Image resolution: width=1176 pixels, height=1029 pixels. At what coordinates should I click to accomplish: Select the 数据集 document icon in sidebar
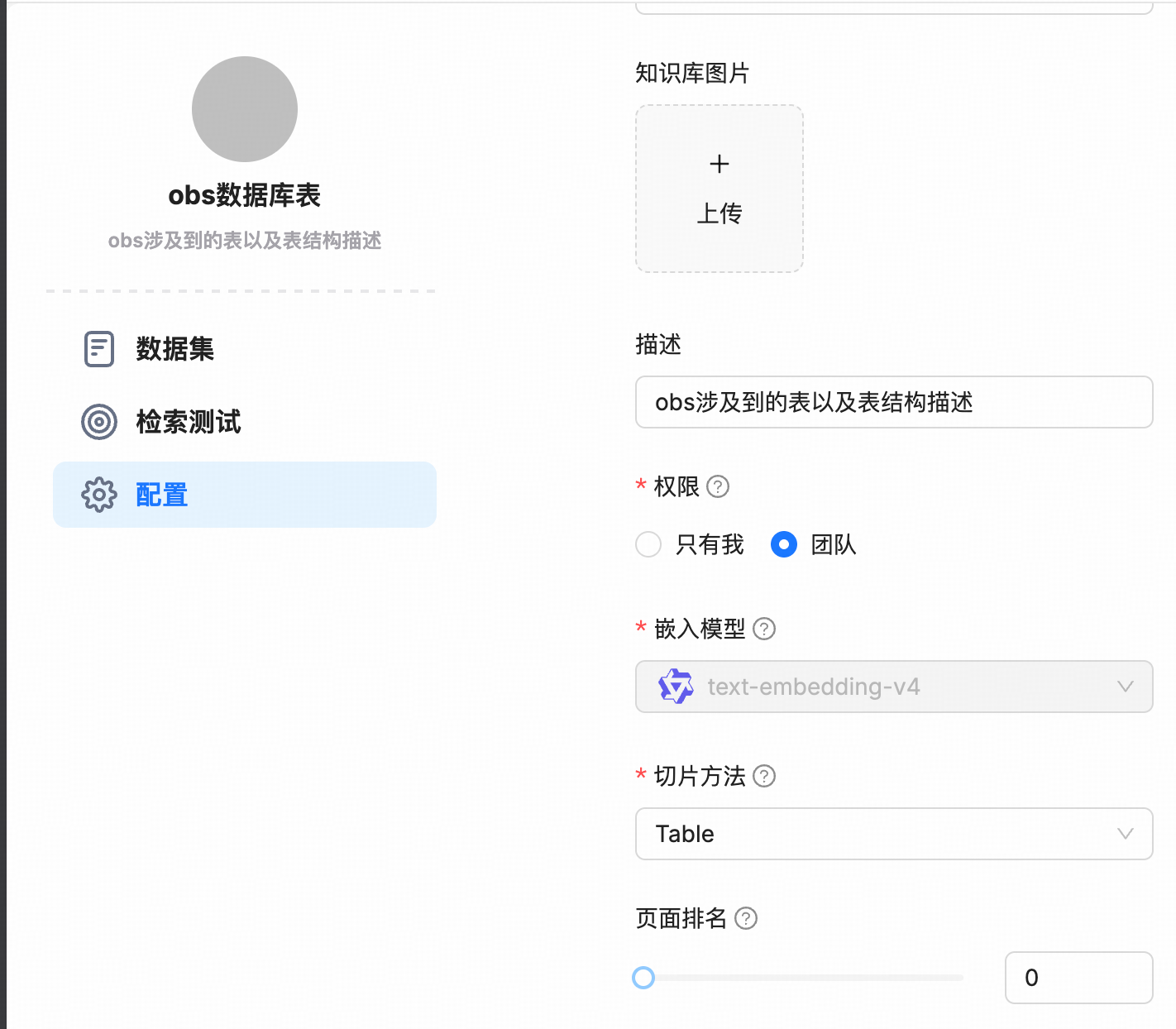tap(98, 349)
